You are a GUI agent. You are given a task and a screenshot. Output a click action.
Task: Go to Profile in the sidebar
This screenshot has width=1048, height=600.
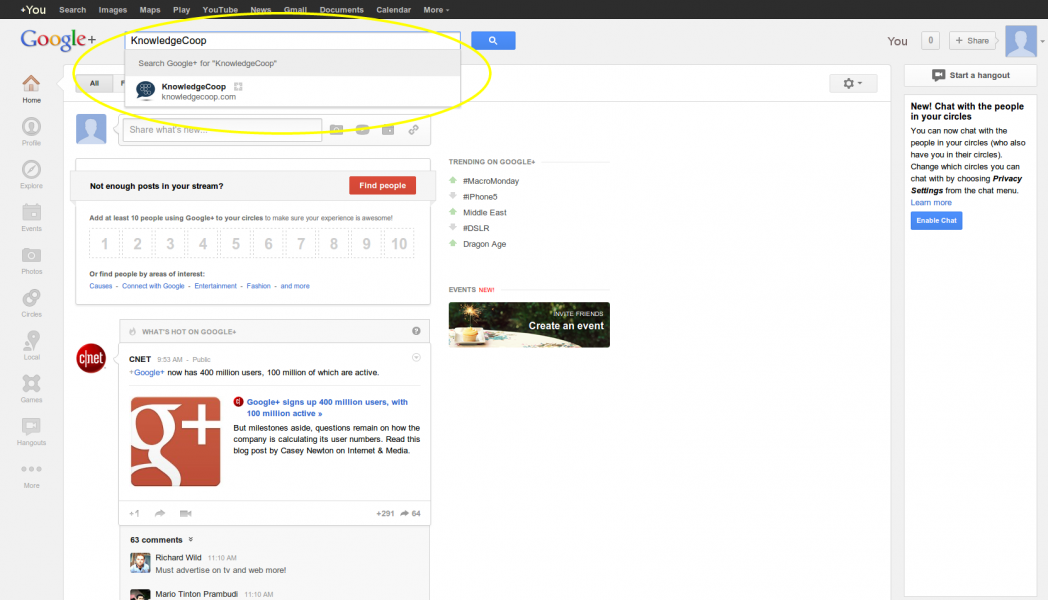[x=31, y=128]
